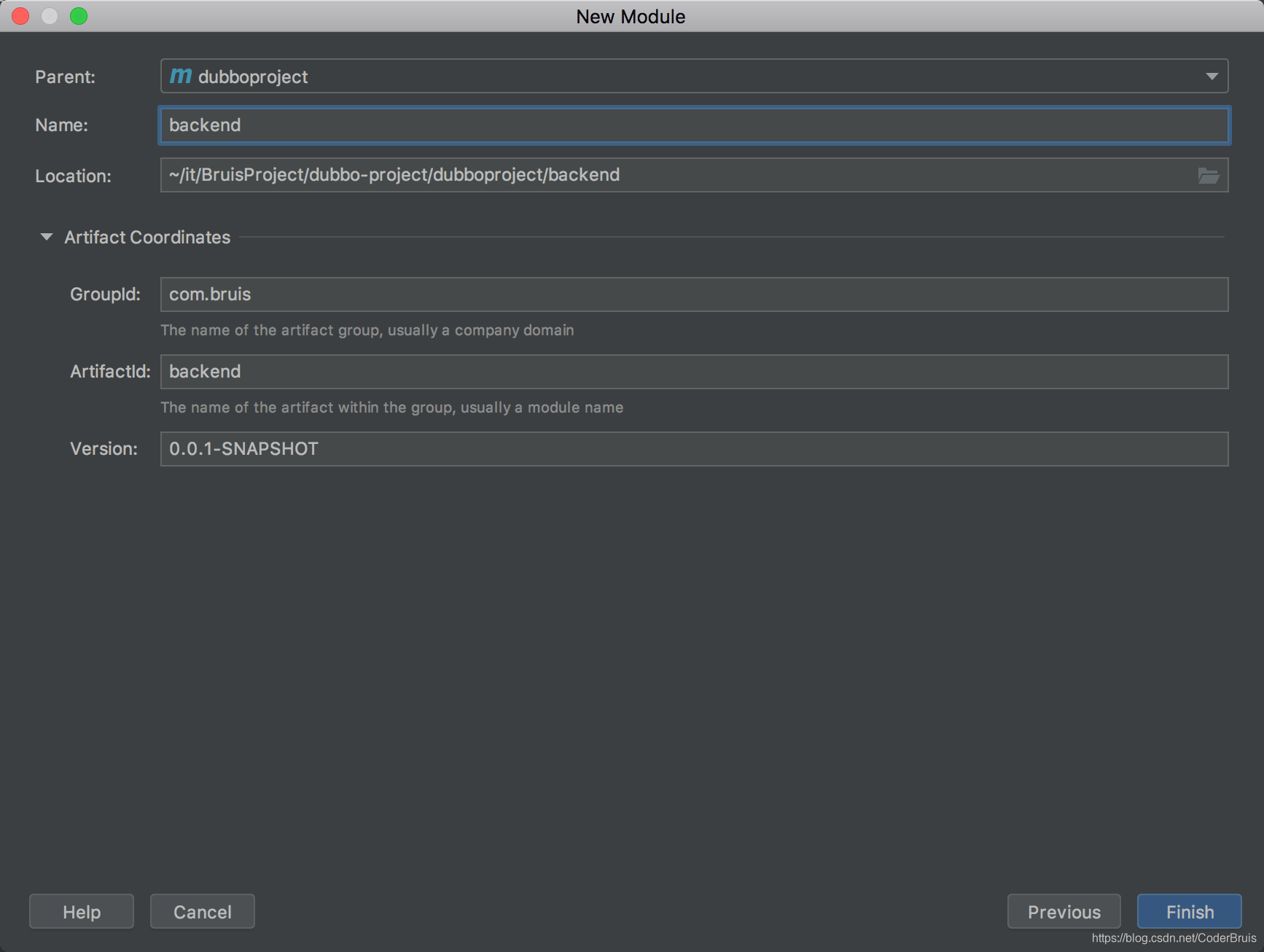Edit the ArtifactId field
This screenshot has width=1264, height=952.
tap(694, 372)
